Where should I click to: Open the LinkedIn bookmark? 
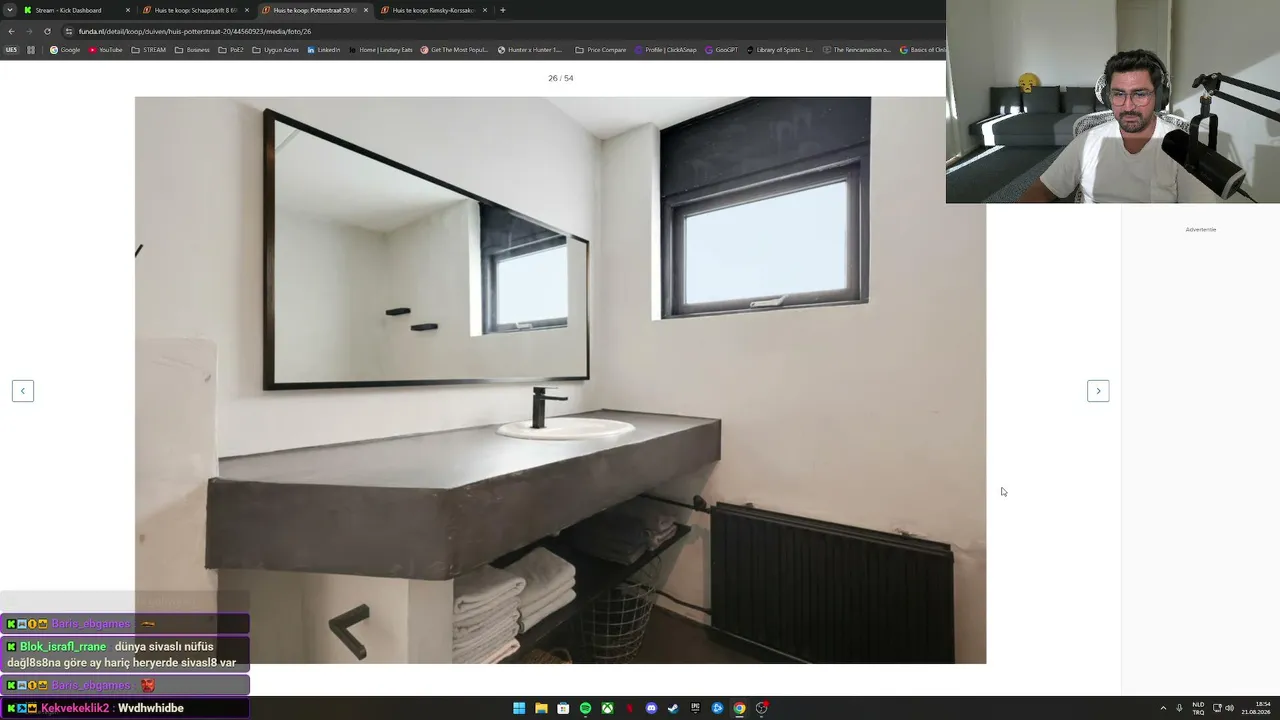324,50
